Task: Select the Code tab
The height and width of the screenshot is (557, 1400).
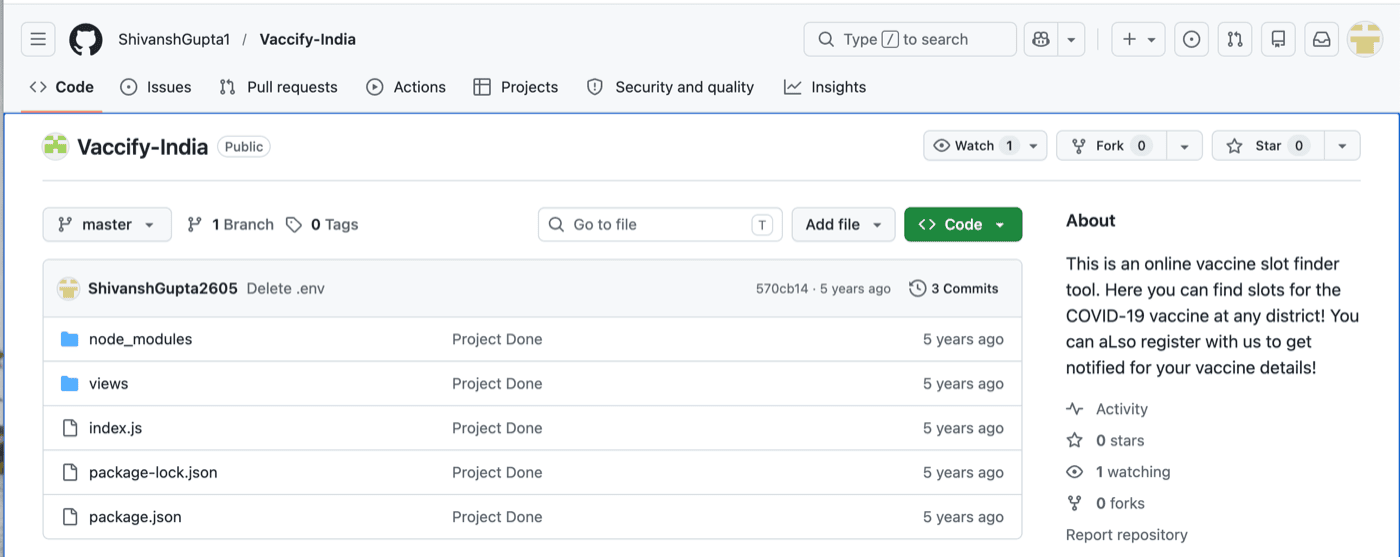Action: (62, 87)
